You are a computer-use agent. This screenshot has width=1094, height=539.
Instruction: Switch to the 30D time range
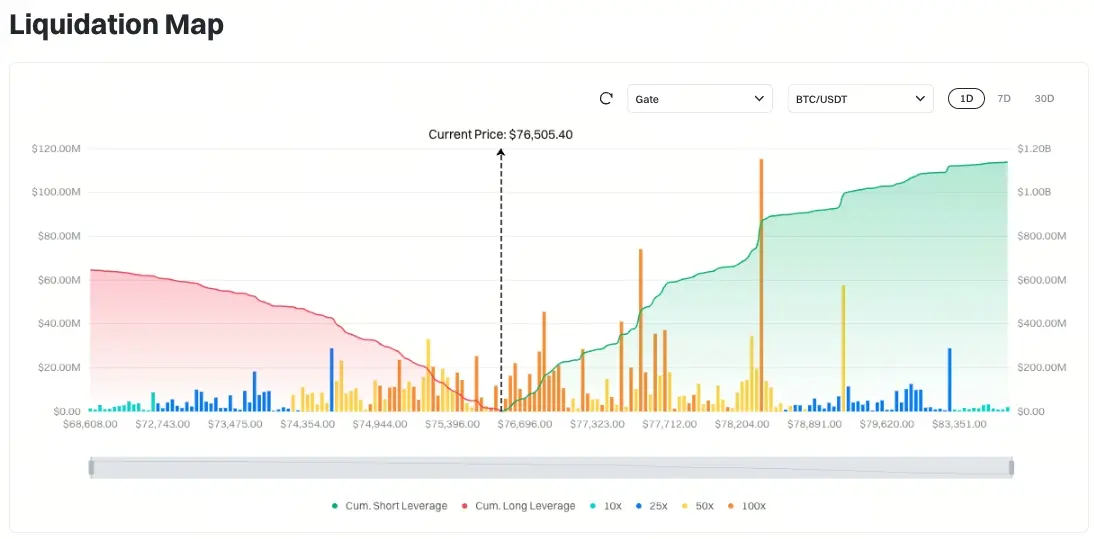(1044, 98)
